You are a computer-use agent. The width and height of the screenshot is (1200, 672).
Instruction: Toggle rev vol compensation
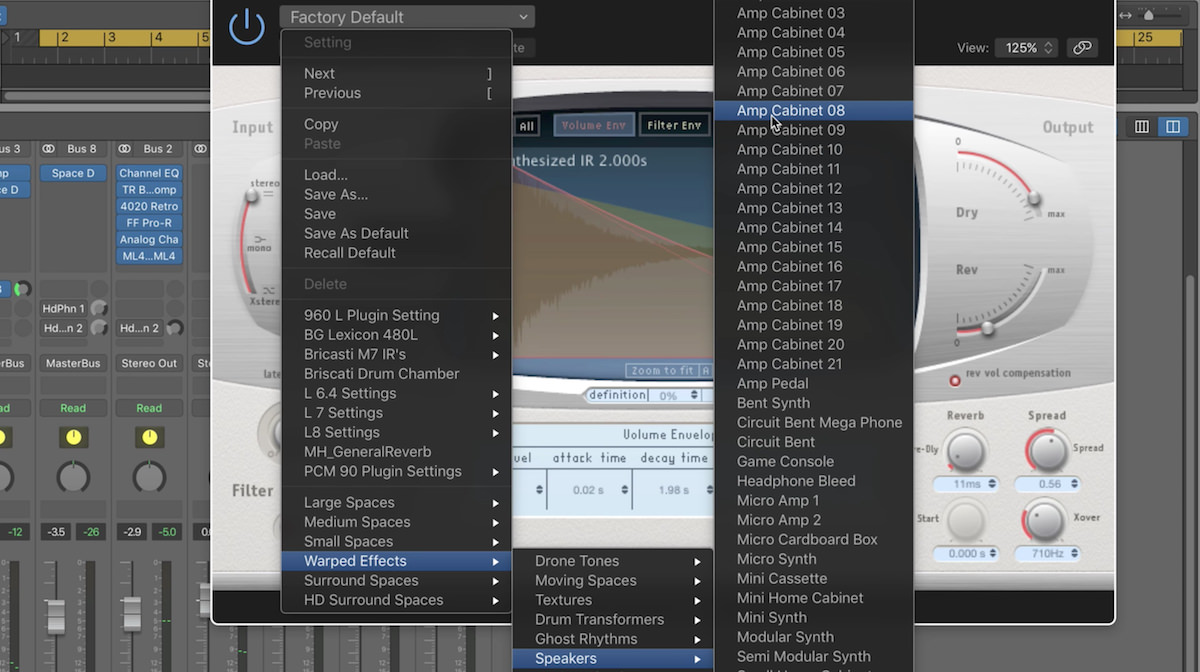955,381
